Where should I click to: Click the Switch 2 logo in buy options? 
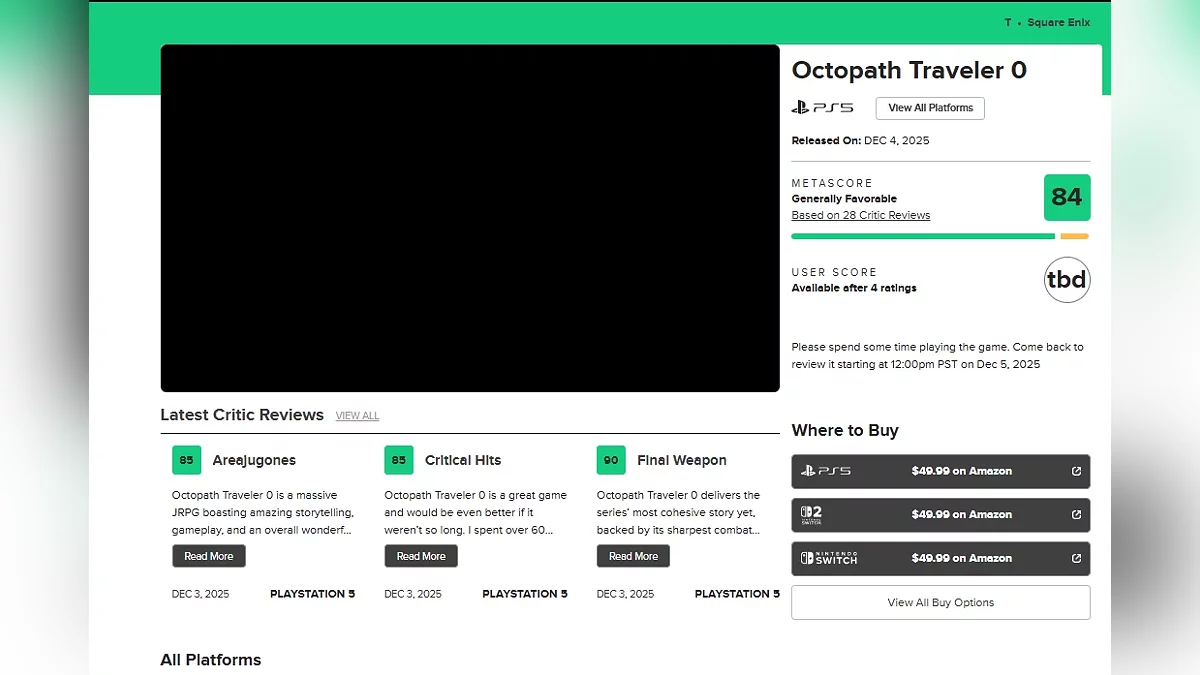tap(810, 515)
